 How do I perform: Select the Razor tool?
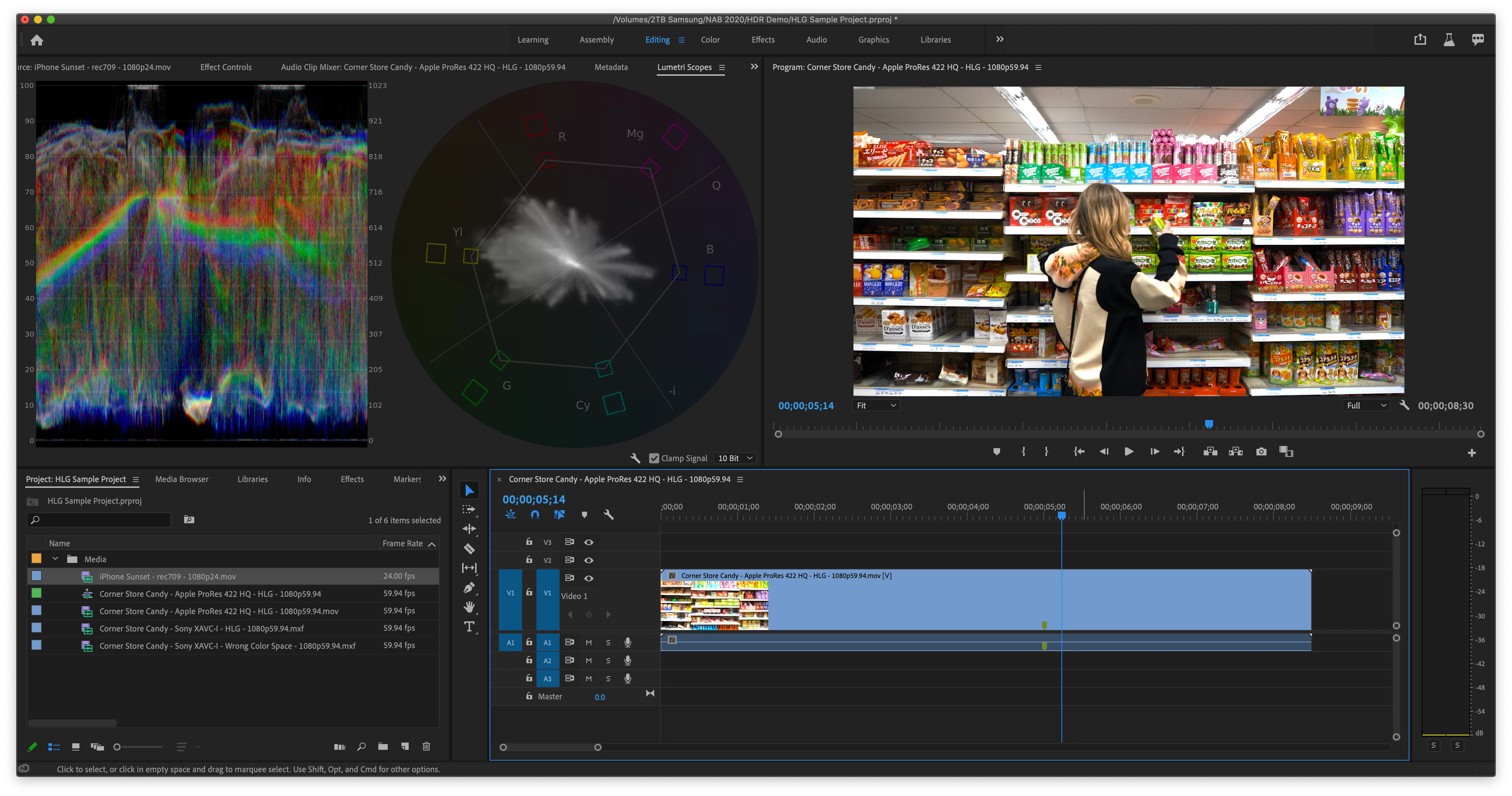tap(469, 548)
